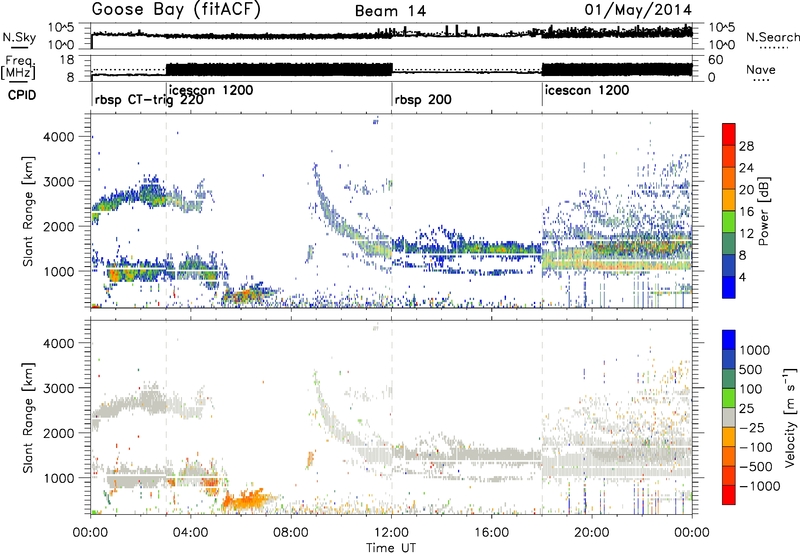Click the "Goose Bay (fitACF)" plot title

(x=176, y=10)
